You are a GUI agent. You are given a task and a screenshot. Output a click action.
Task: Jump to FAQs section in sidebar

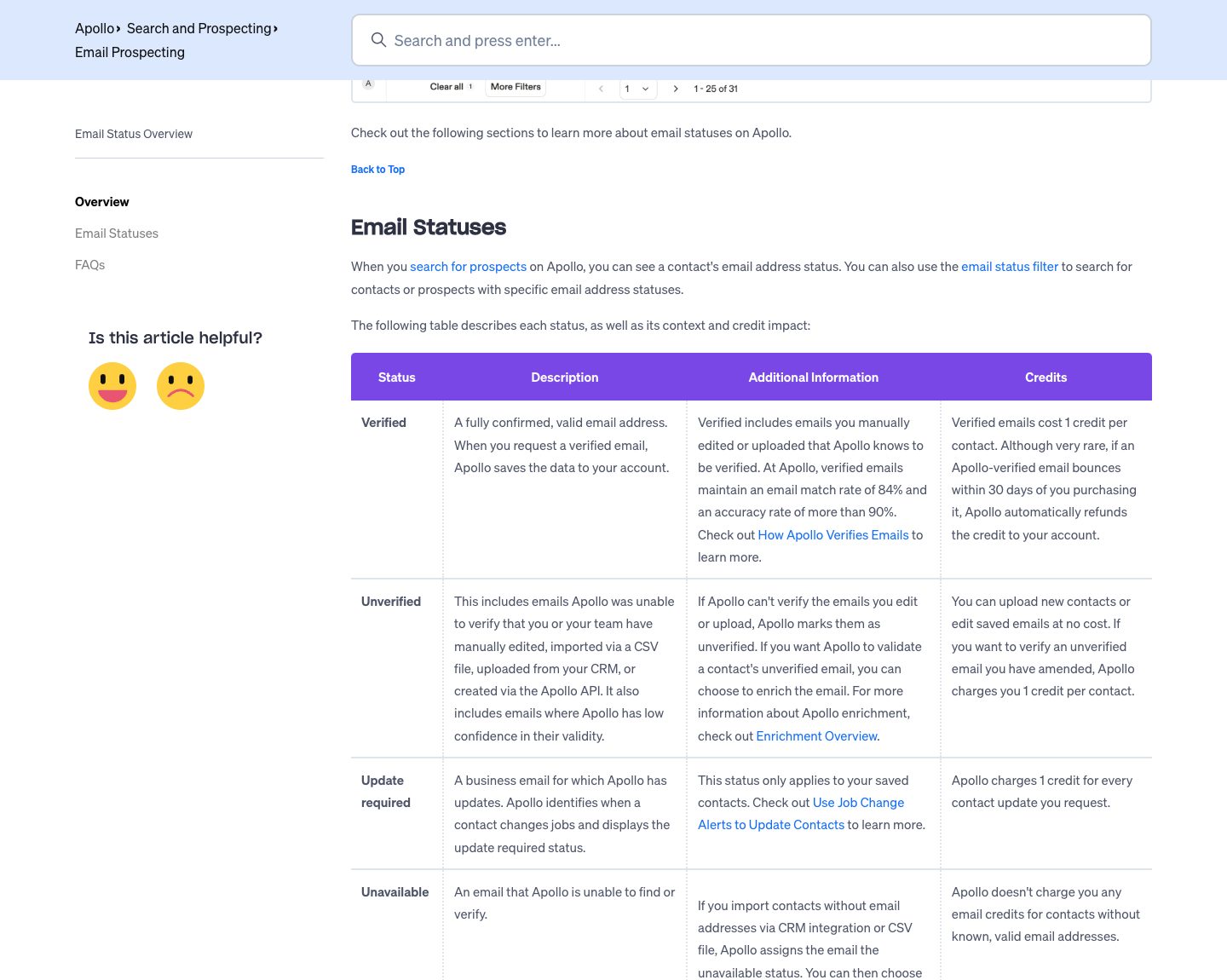pyautogui.click(x=90, y=265)
